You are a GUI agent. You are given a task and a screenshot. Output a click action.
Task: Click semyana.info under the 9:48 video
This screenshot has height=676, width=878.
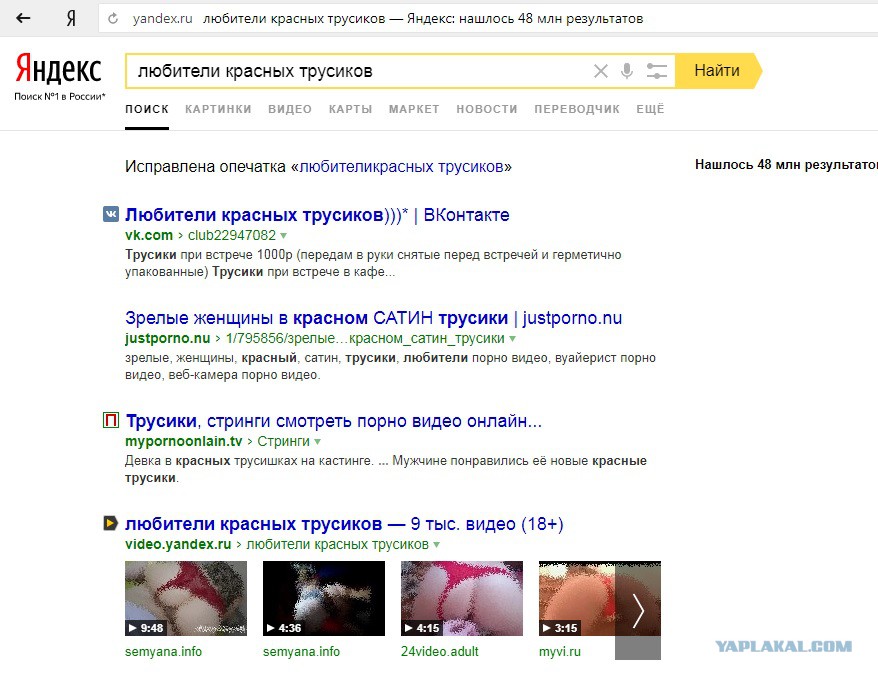(164, 652)
